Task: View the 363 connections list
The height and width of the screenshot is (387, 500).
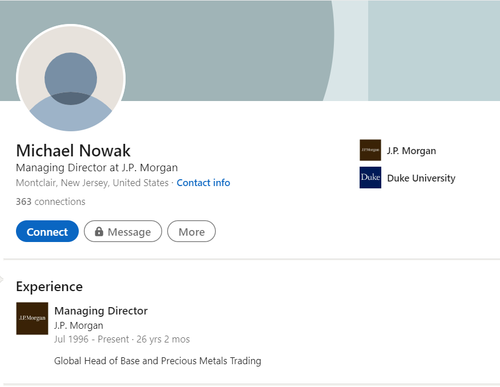Action: pos(51,202)
